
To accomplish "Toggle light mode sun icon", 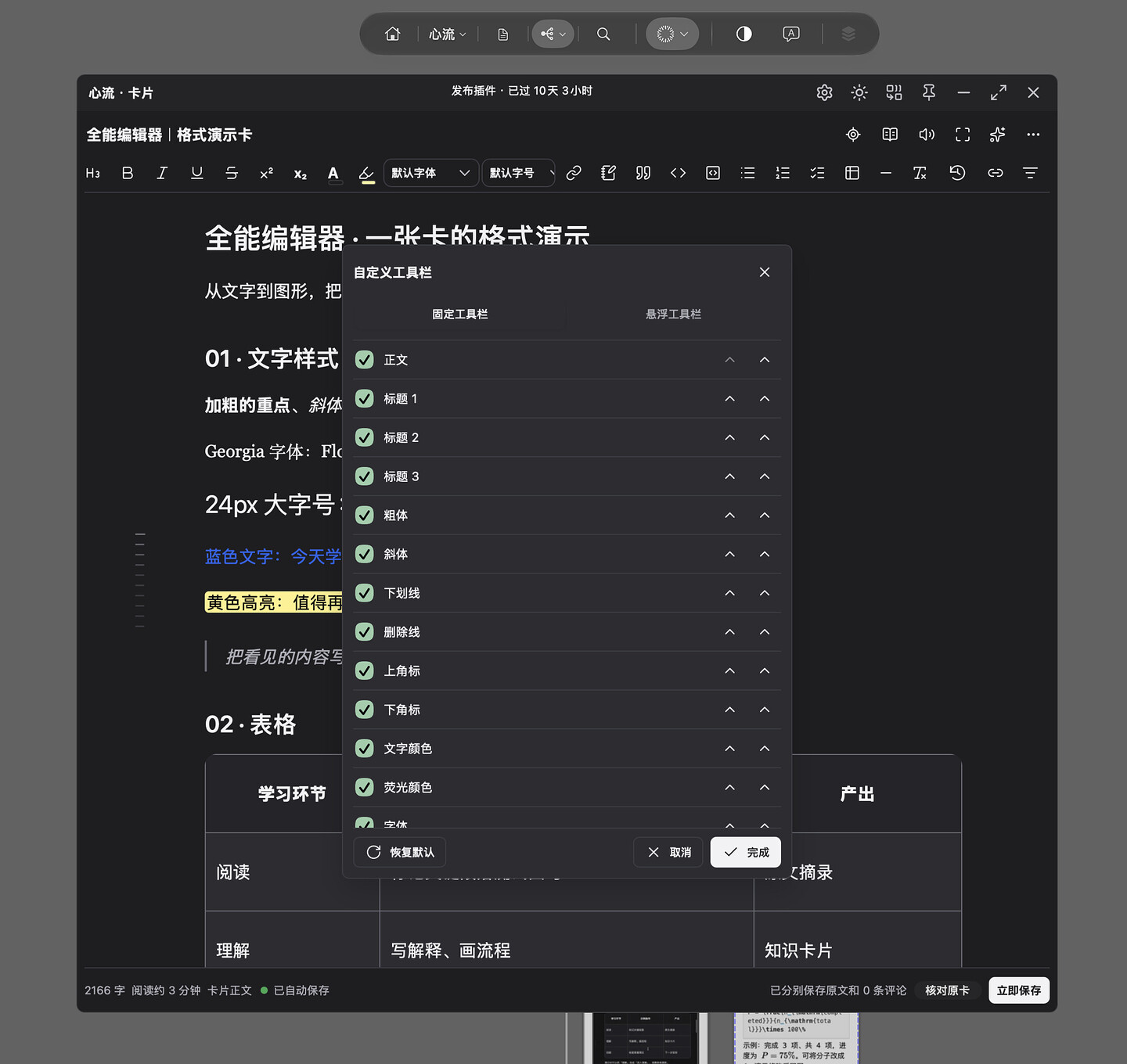I will 859,92.
